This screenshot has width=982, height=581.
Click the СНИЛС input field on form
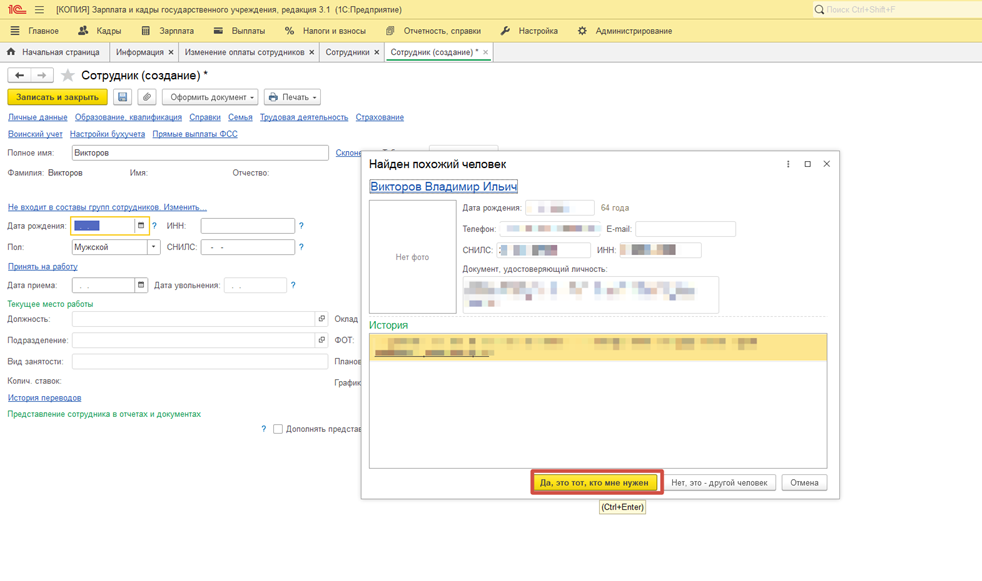point(247,247)
